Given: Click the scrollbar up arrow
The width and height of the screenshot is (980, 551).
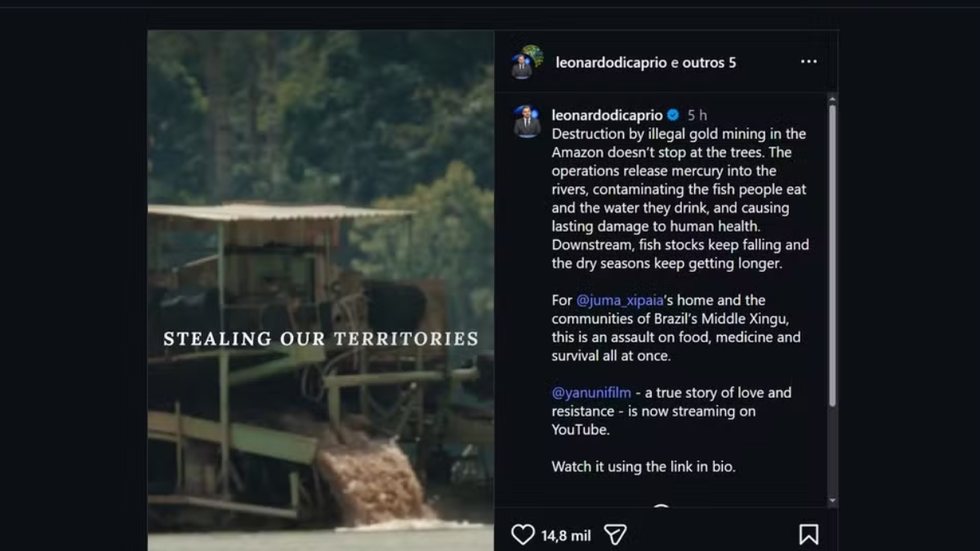Looking at the screenshot, I should pos(832,99).
